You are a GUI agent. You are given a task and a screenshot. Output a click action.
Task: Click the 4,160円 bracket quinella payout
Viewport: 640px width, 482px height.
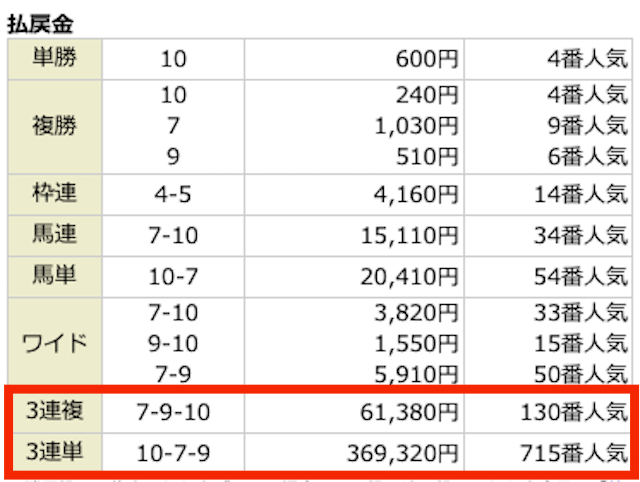tap(416, 195)
